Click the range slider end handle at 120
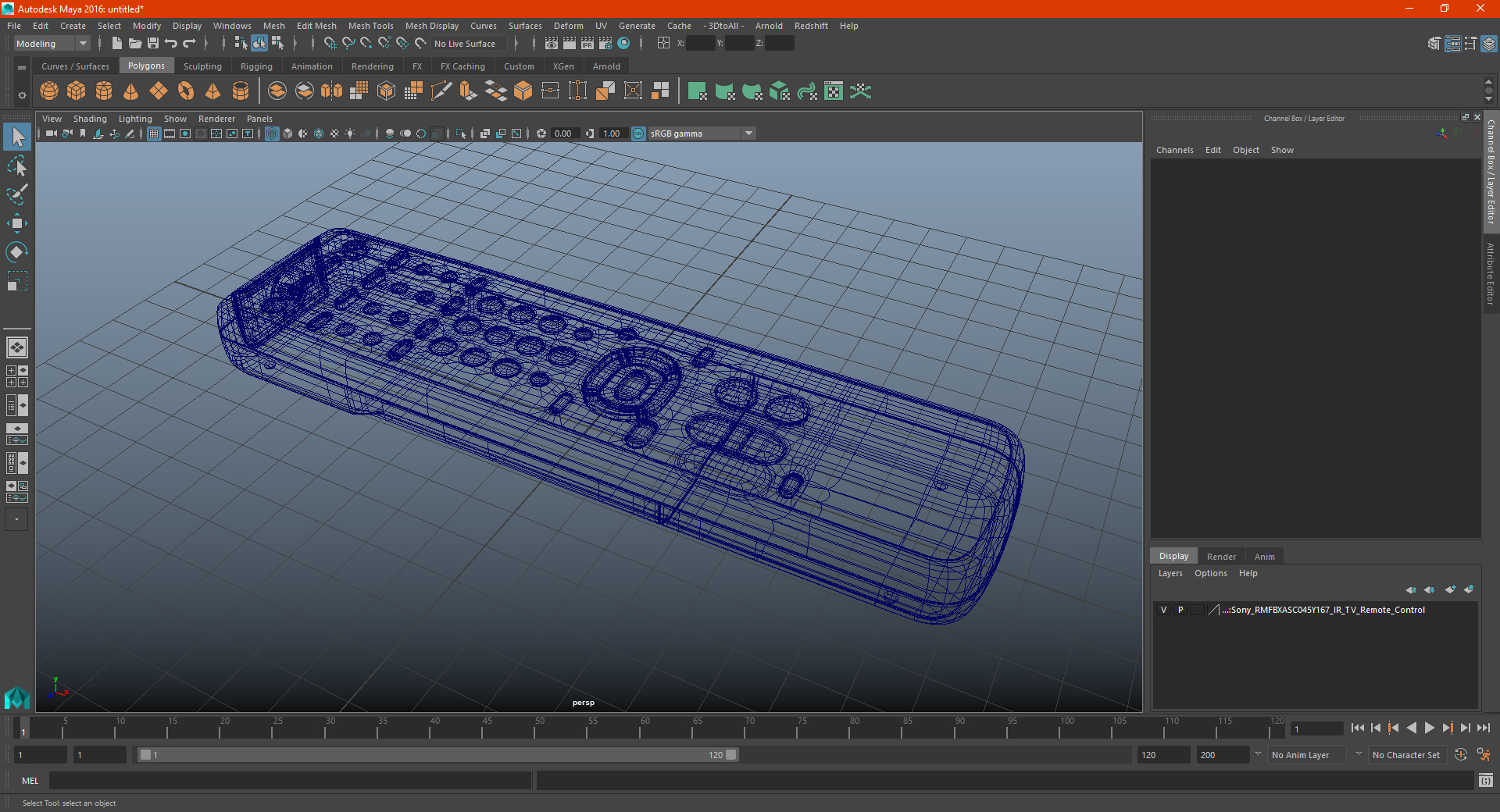1500x812 pixels. pyautogui.click(x=731, y=755)
